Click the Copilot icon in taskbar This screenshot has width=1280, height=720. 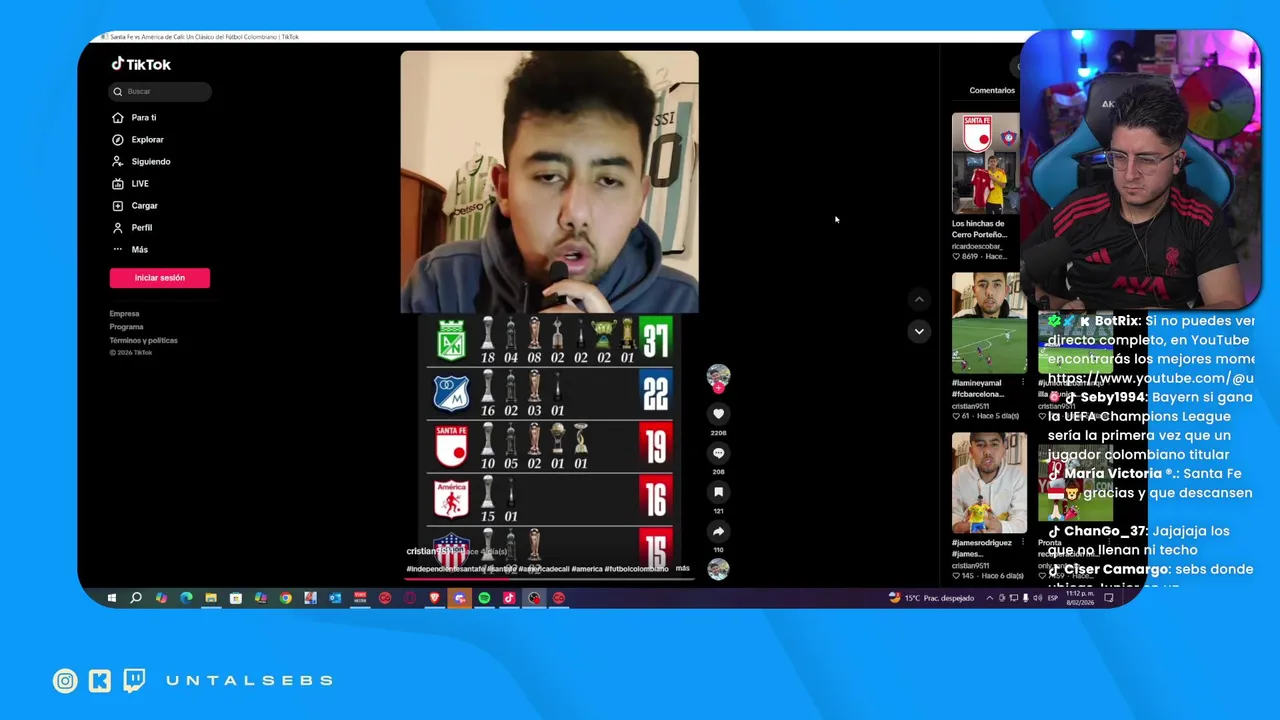(161, 598)
